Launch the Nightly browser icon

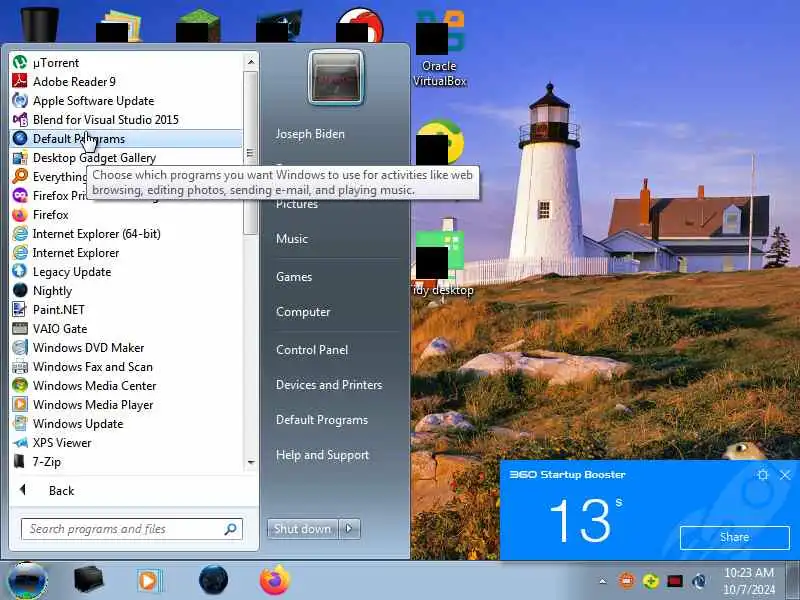(20, 290)
